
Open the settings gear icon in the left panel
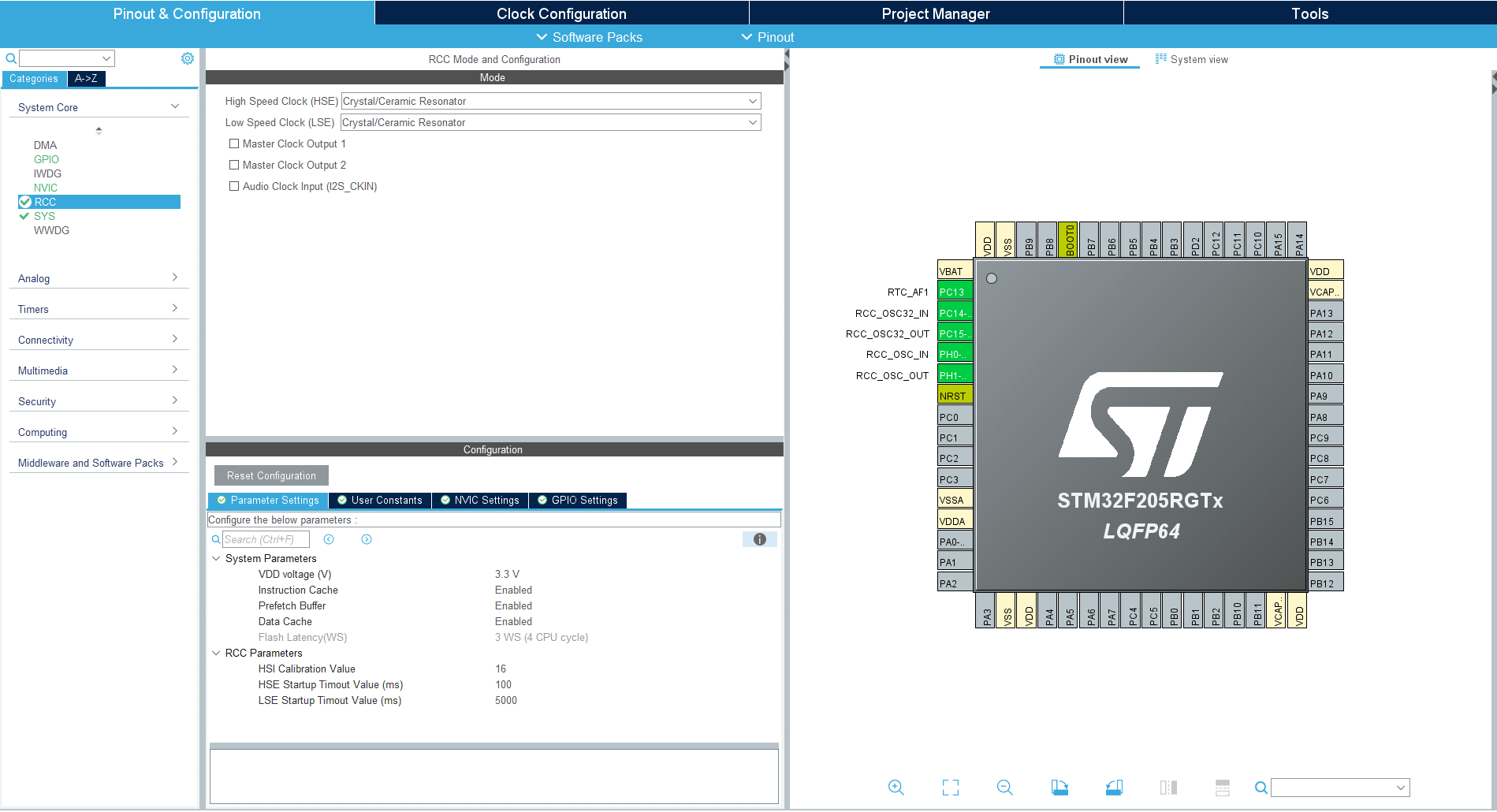pyautogui.click(x=187, y=58)
